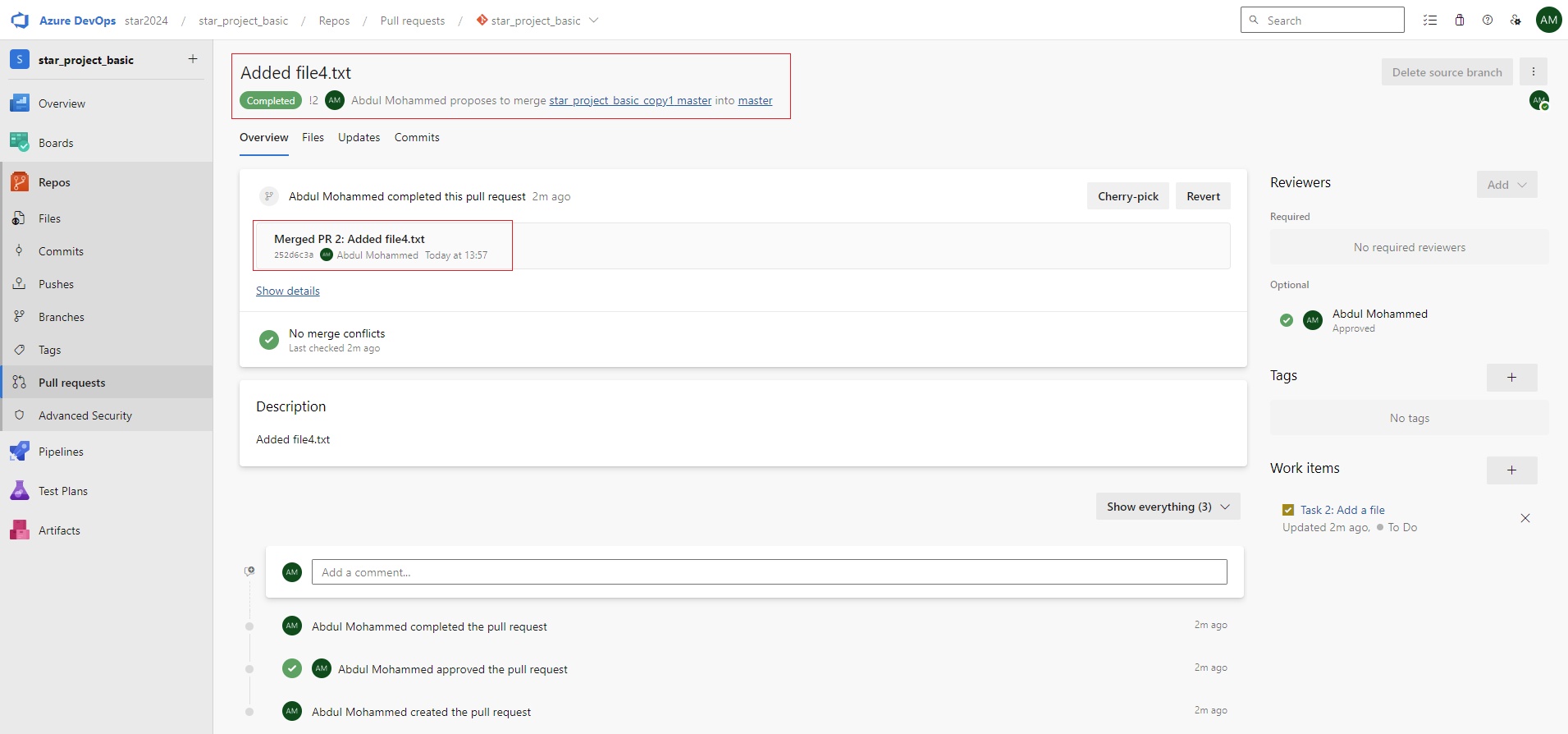Viewport: 1568px width, 734px height.
Task: Expand the Show everything (3) filter
Action: point(1168,507)
